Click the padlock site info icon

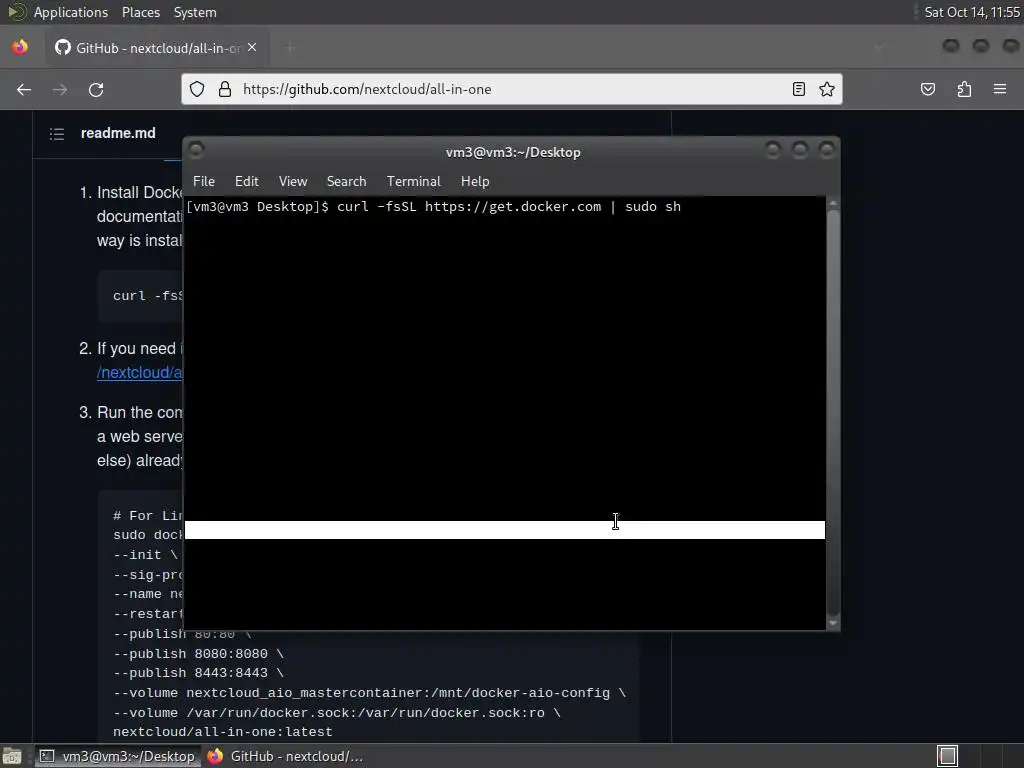coord(225,89)
